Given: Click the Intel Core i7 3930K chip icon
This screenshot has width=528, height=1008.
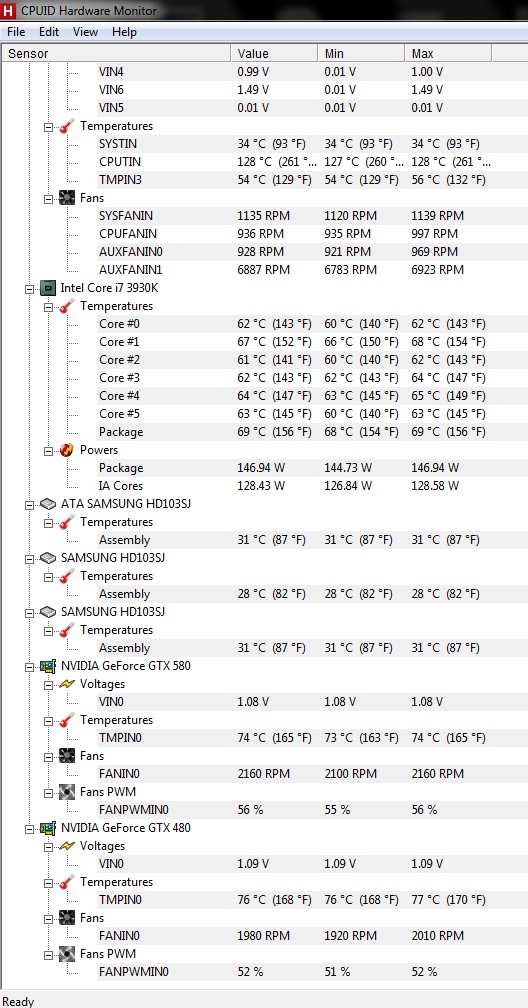Looking at the screenshot, I should [x=48, y=288].
